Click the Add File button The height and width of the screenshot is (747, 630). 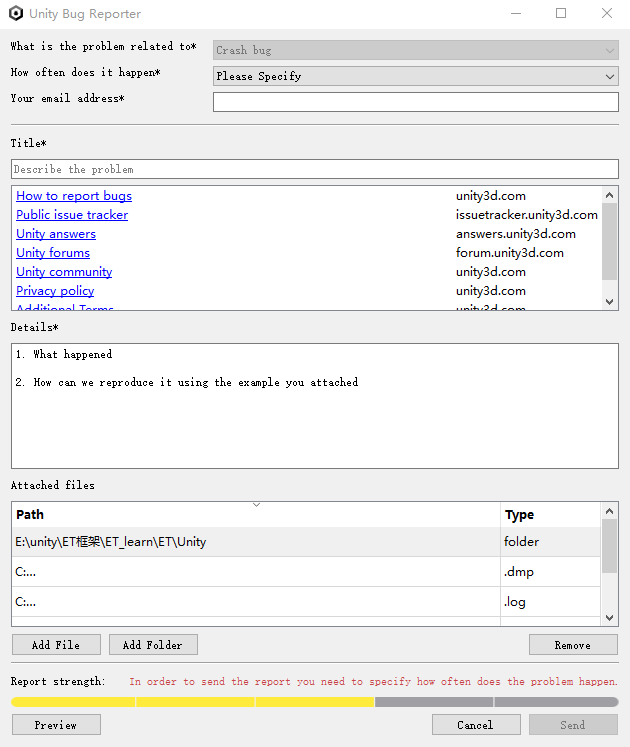(x=56, y=645)
